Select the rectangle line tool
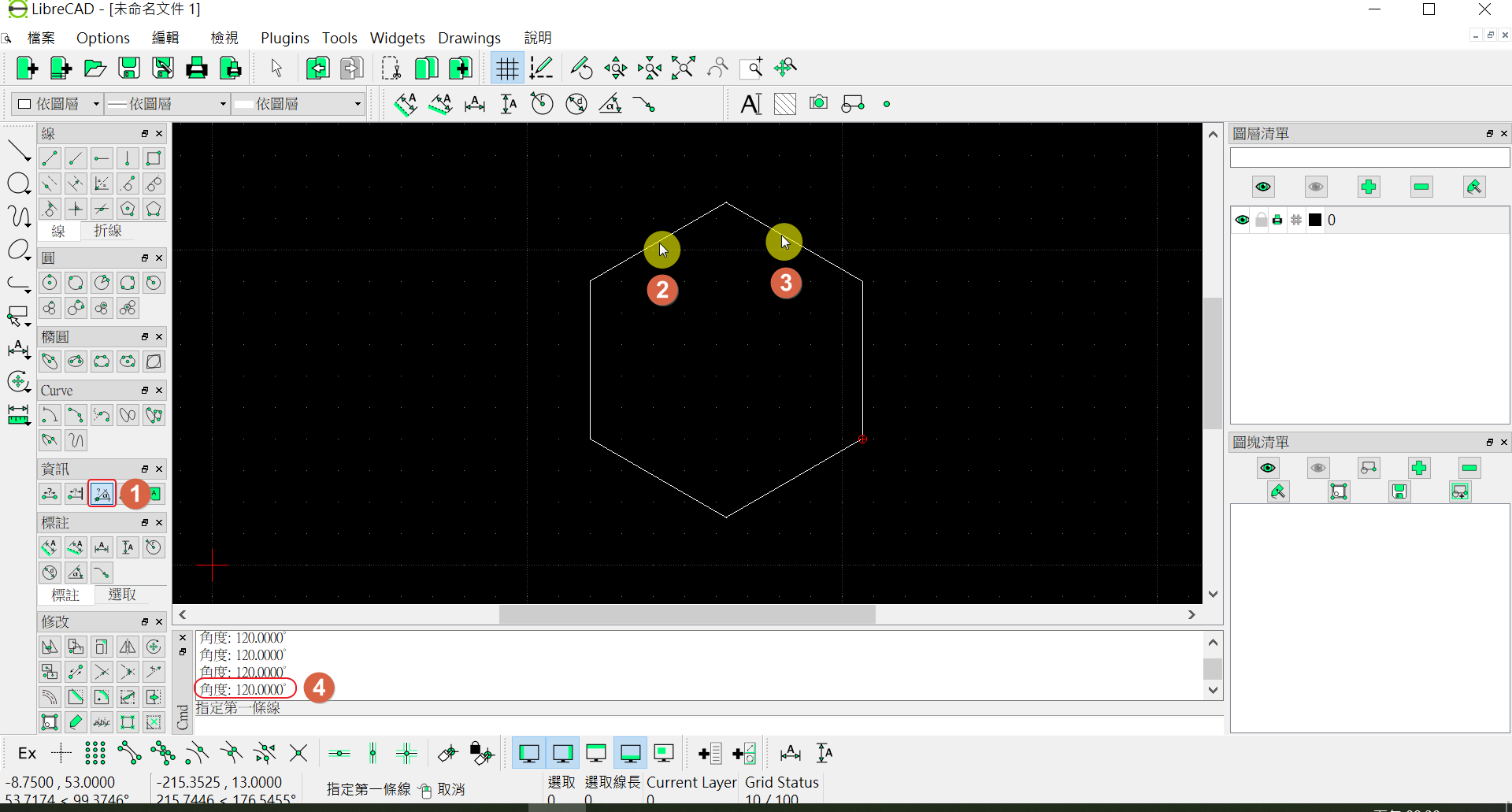The height and width of the screenshot is (812, 1512). 154,158
